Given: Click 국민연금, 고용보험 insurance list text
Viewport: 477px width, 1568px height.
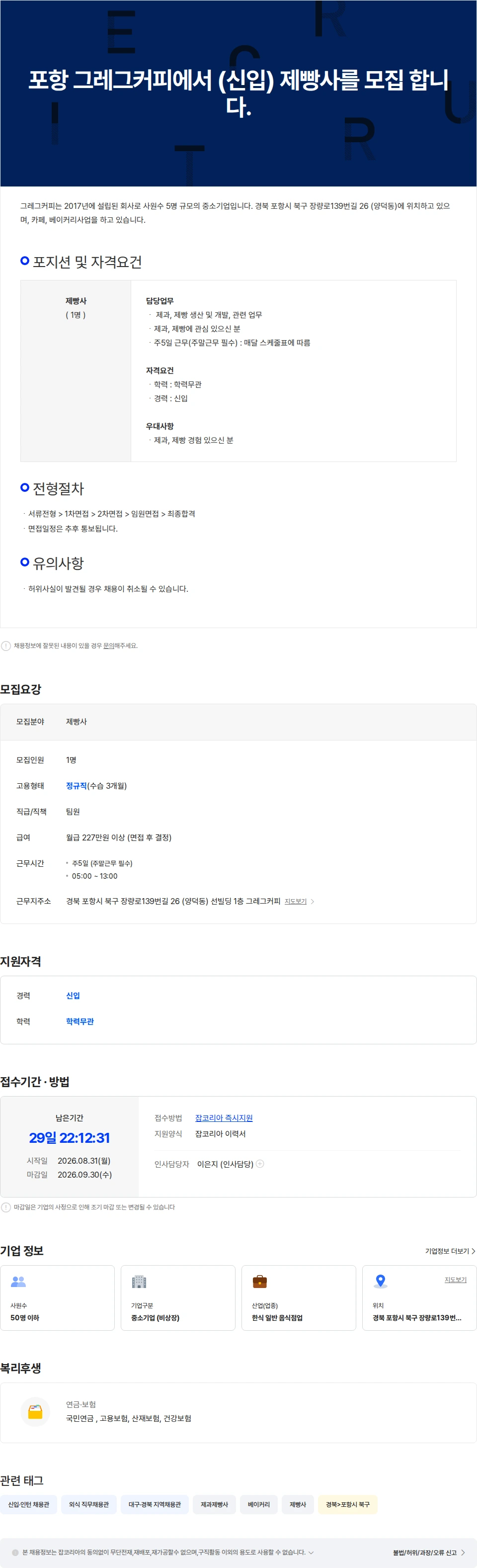Looking at the screenshot, I should tap(128, 1418).
